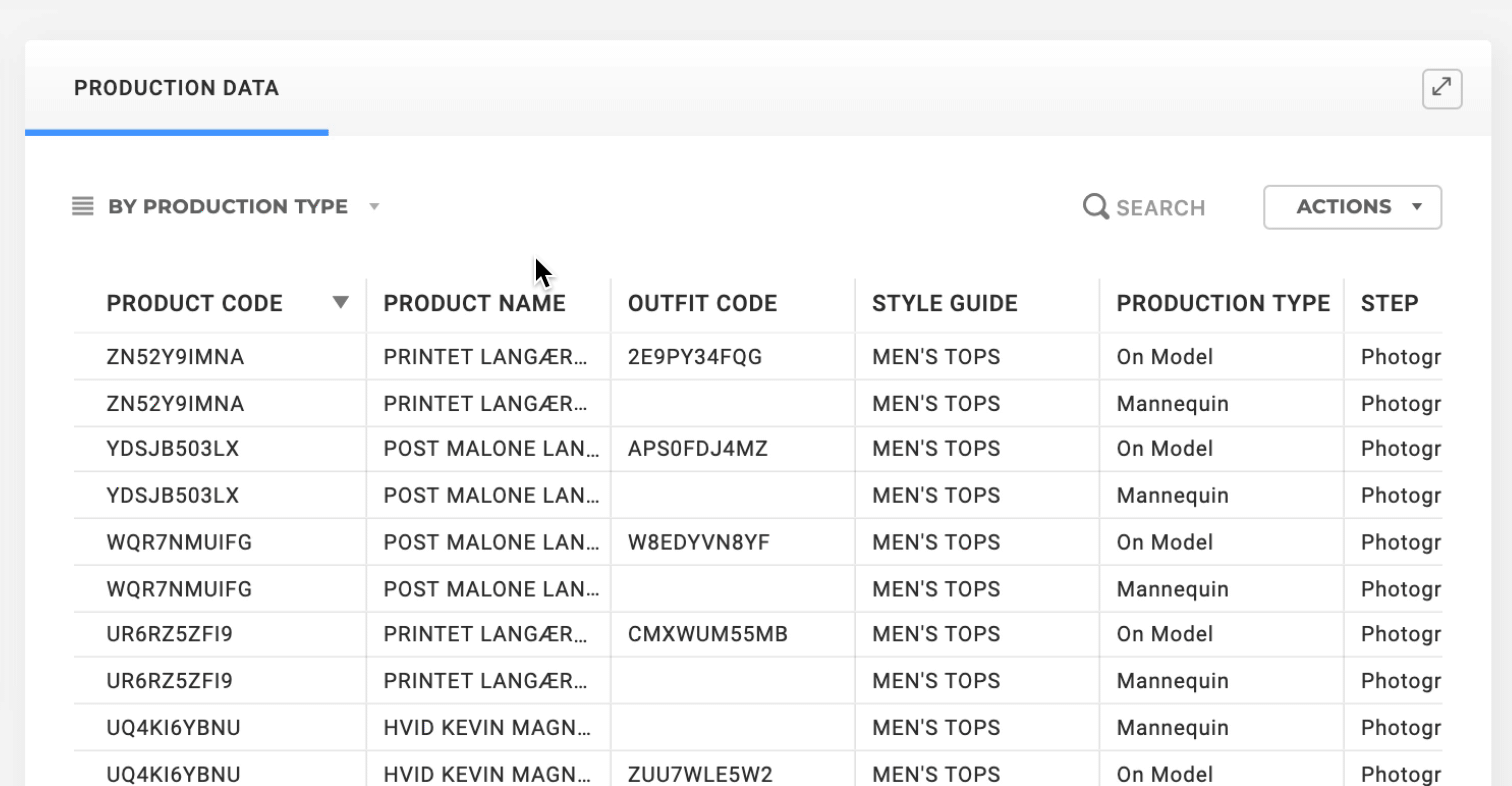1512x786 pixels.
Task: Expand the Actions dropdown menu
Action: pos(1352,207)
